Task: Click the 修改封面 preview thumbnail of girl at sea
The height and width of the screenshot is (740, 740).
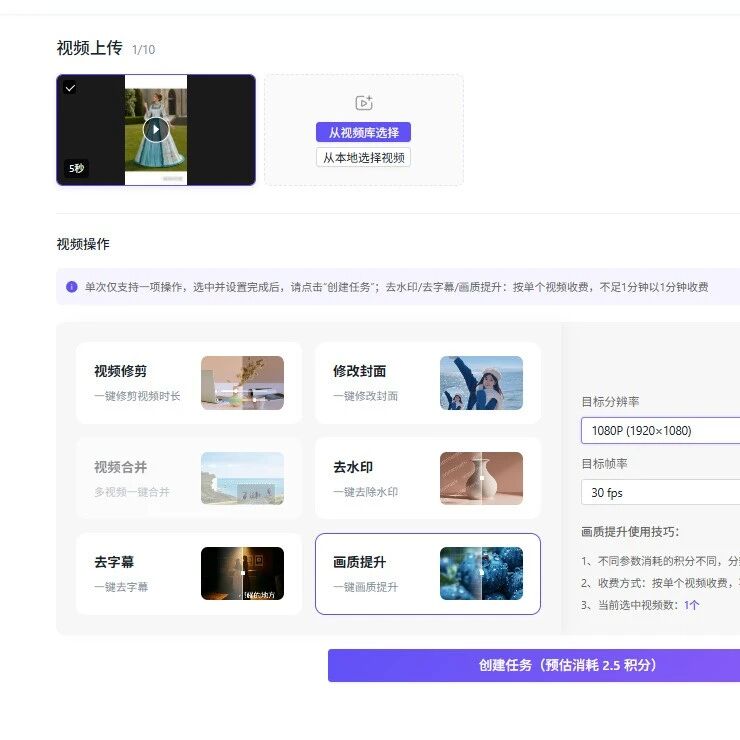Action: coord(481,383)
